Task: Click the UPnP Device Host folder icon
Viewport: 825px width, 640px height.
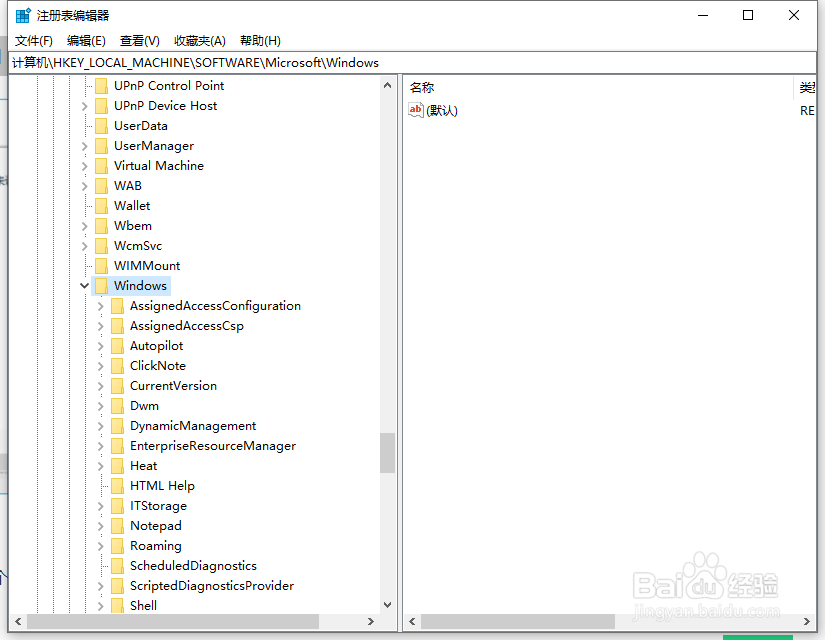Action: 102,106
